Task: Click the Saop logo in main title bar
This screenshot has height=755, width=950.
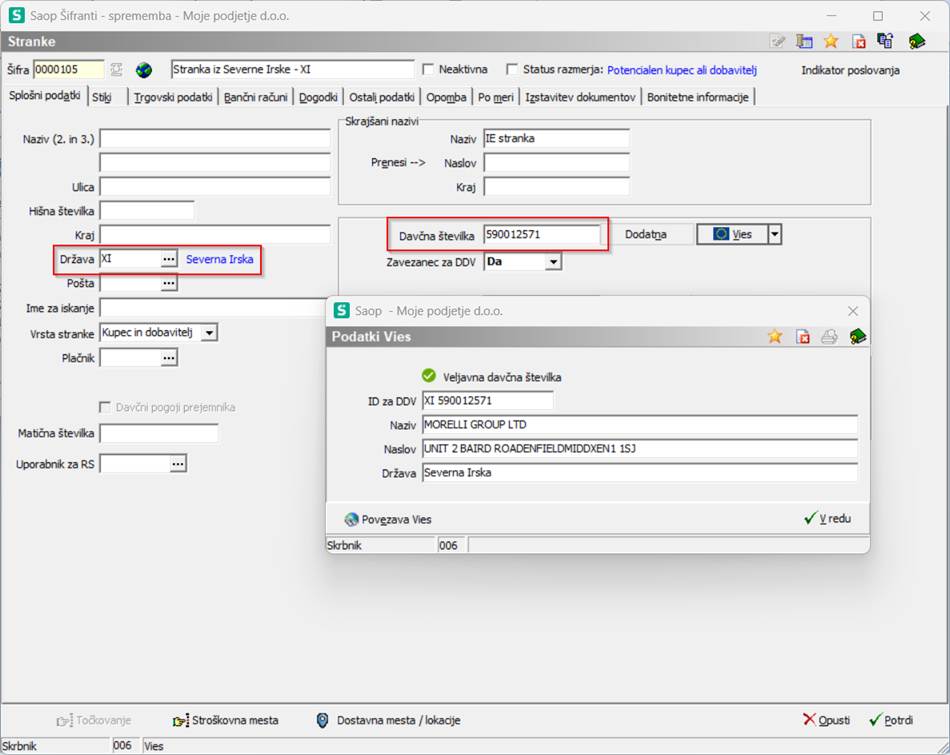Action: [16, 15]
